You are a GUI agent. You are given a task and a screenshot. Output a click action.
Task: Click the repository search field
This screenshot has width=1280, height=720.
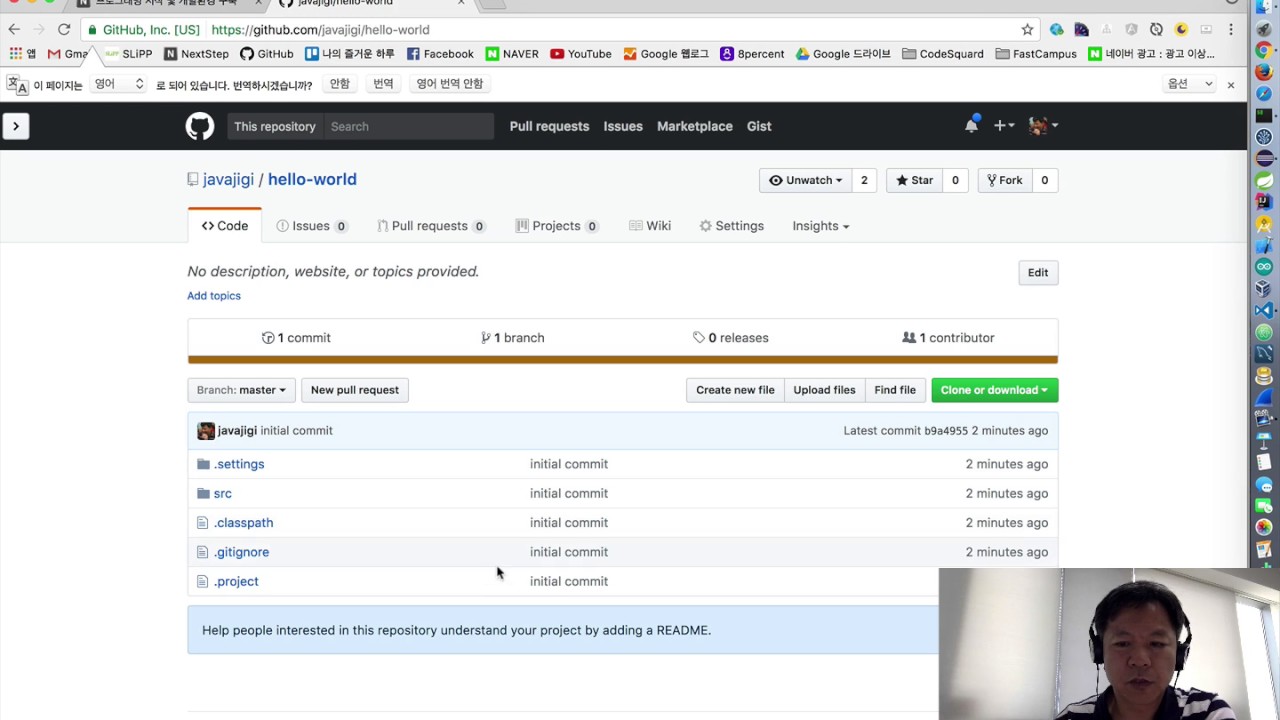pos(408,126)
